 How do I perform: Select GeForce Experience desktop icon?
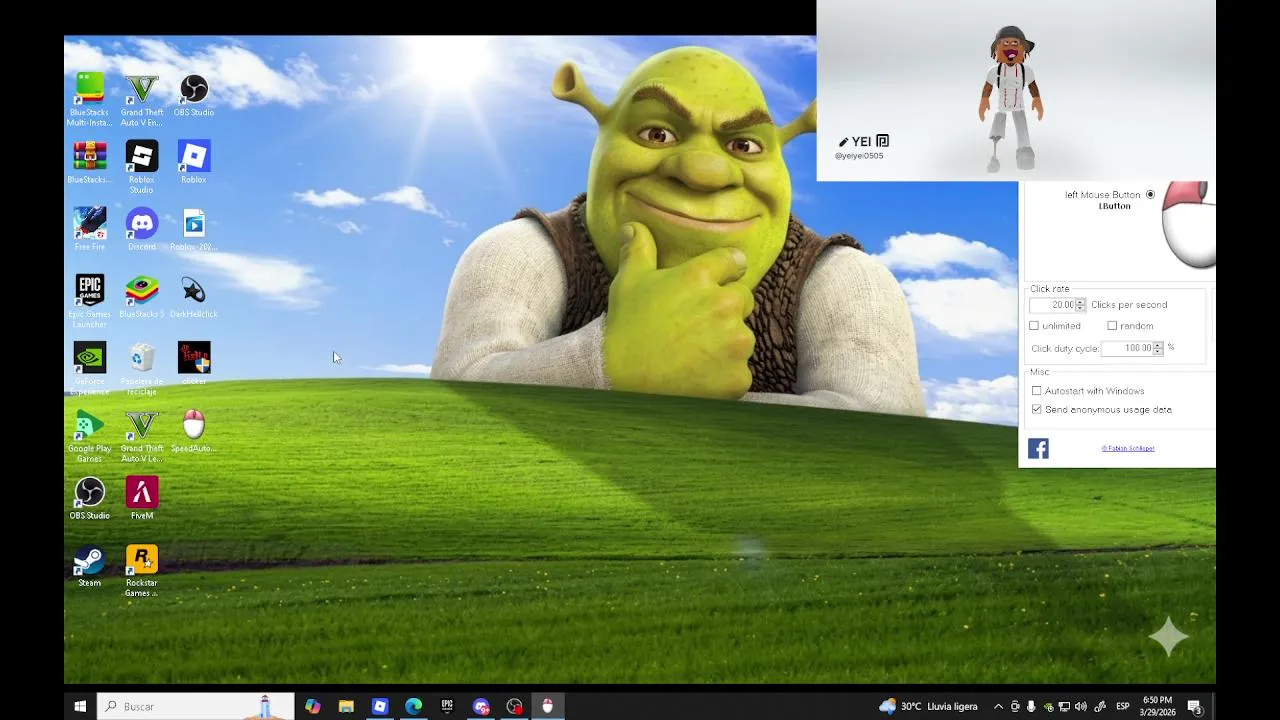click(x=89, y=368)
